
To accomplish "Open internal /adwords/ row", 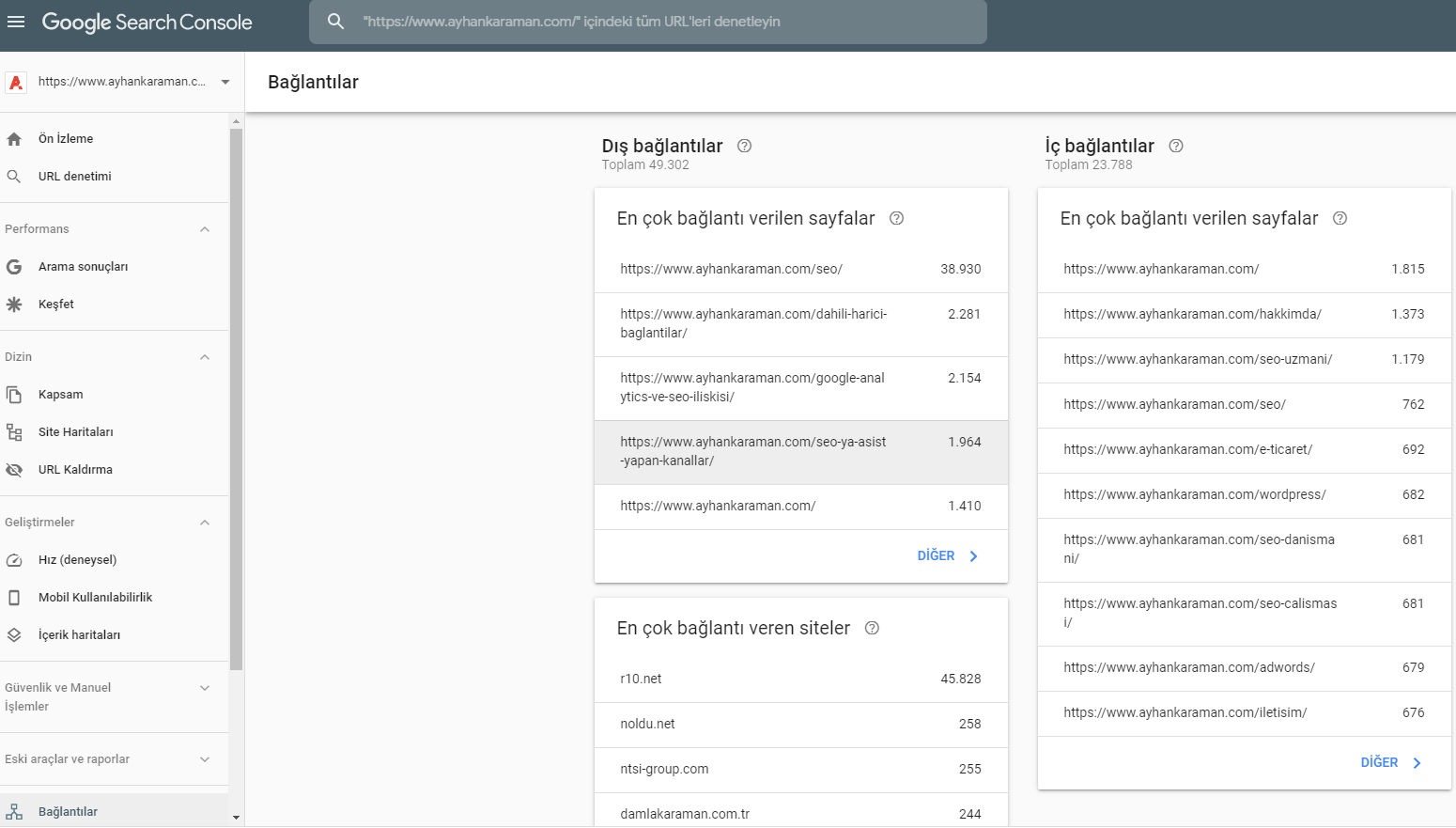I will coord(1245,668).
